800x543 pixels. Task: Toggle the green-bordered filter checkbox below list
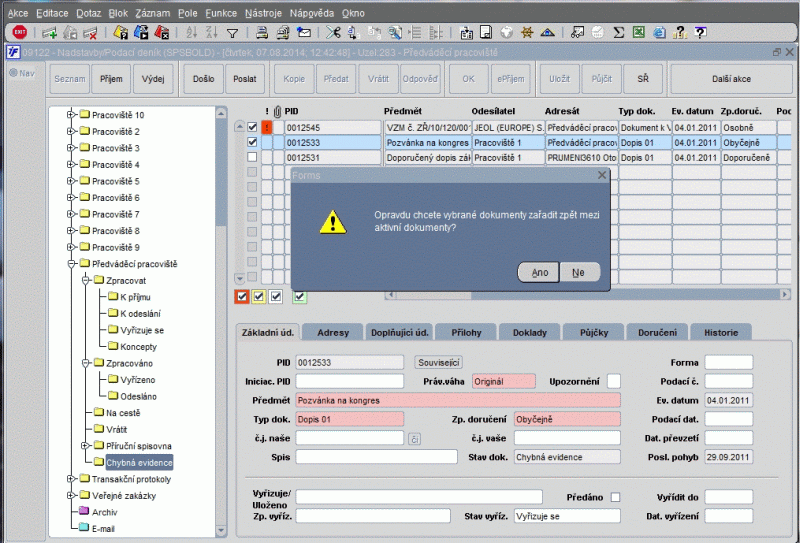tap(300, 297)
